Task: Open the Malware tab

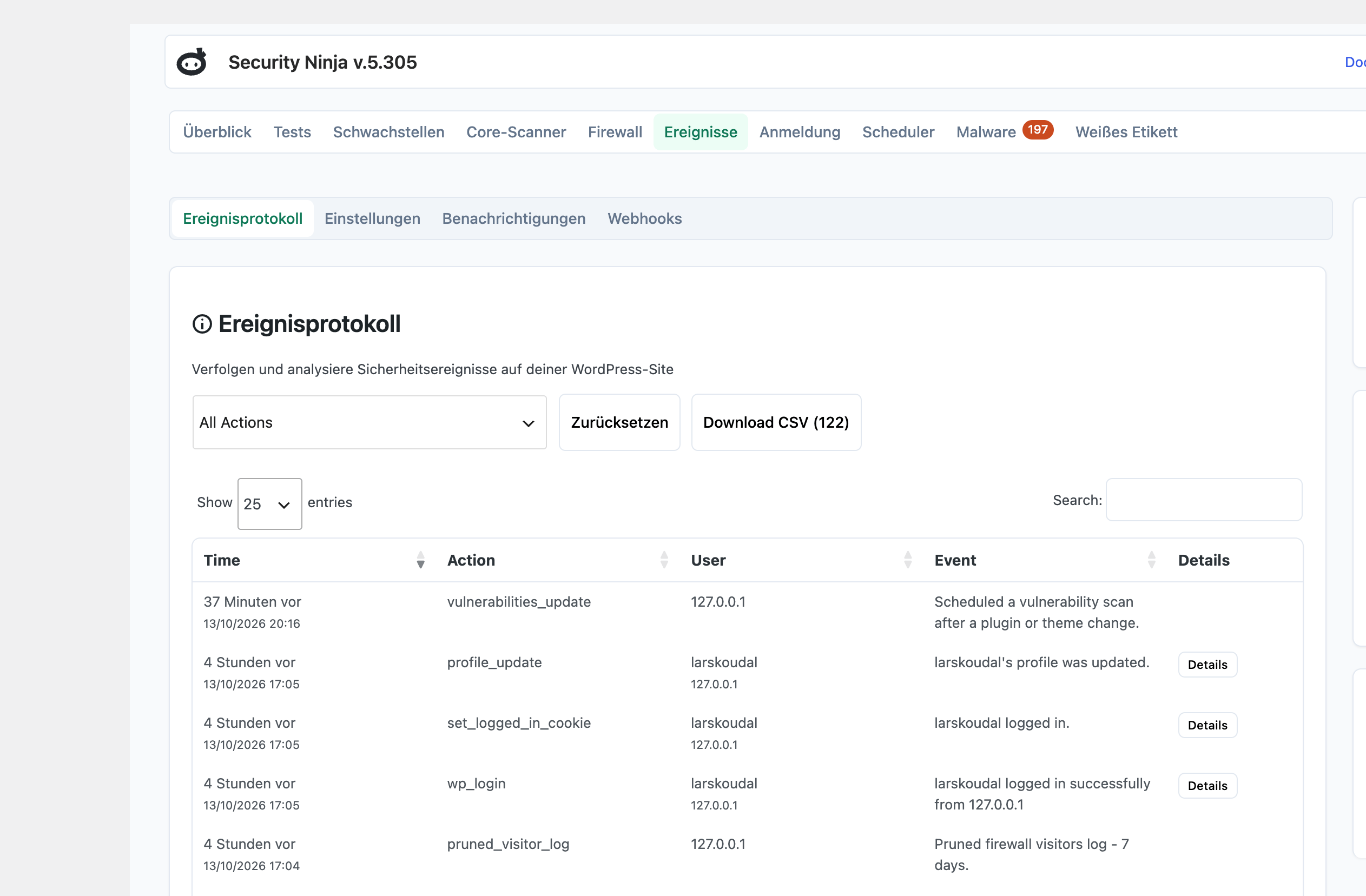Action: [x=986, y=132]
